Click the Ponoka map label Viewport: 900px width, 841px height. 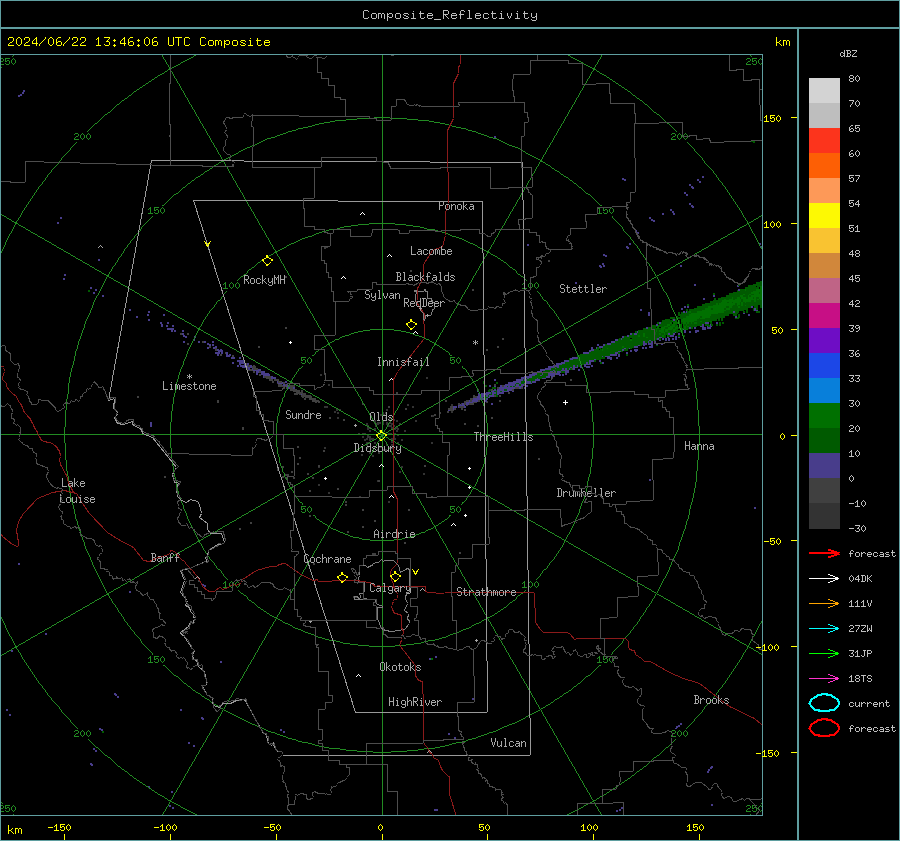456,206
